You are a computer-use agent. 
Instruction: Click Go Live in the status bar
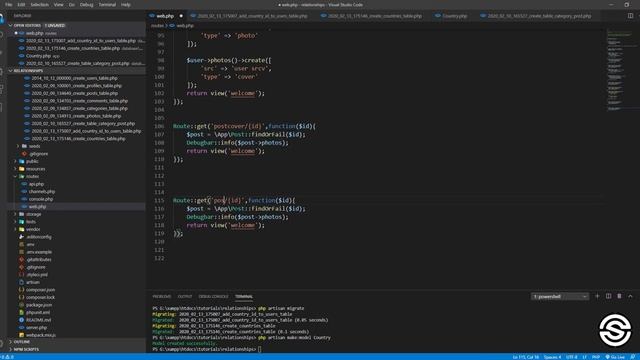point(615,357)
